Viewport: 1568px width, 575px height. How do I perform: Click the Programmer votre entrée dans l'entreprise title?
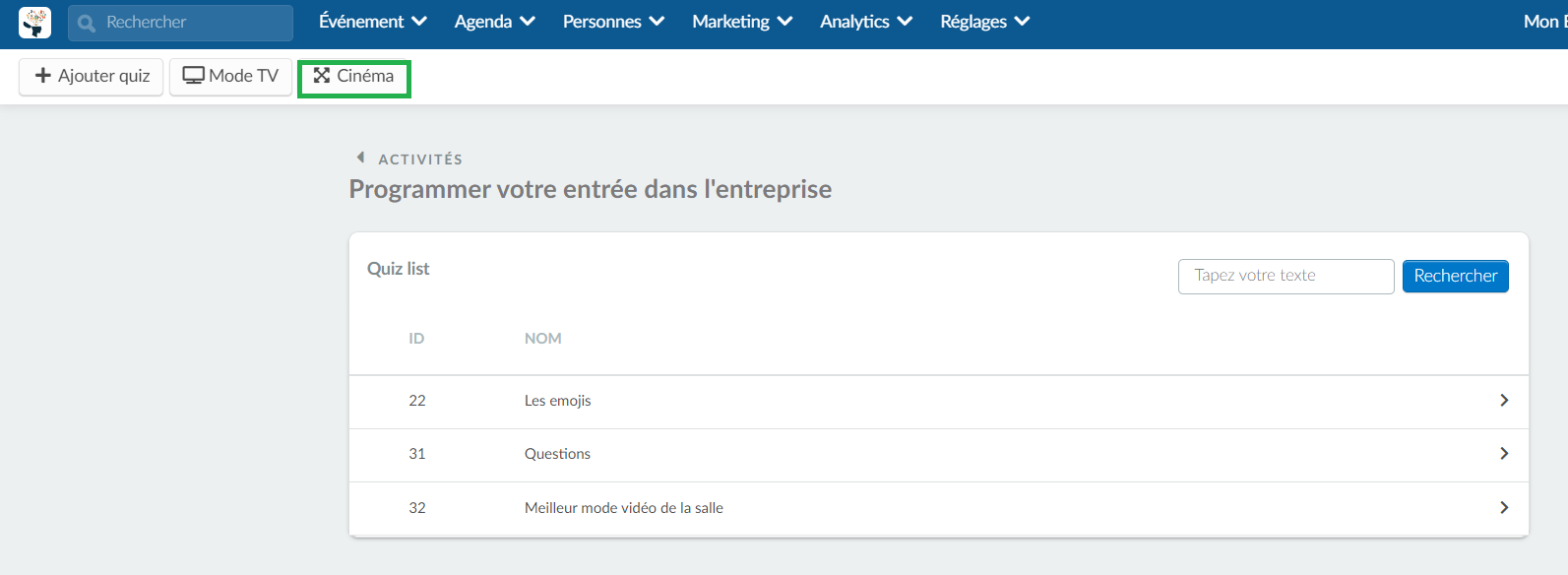[x=591, y=189]
